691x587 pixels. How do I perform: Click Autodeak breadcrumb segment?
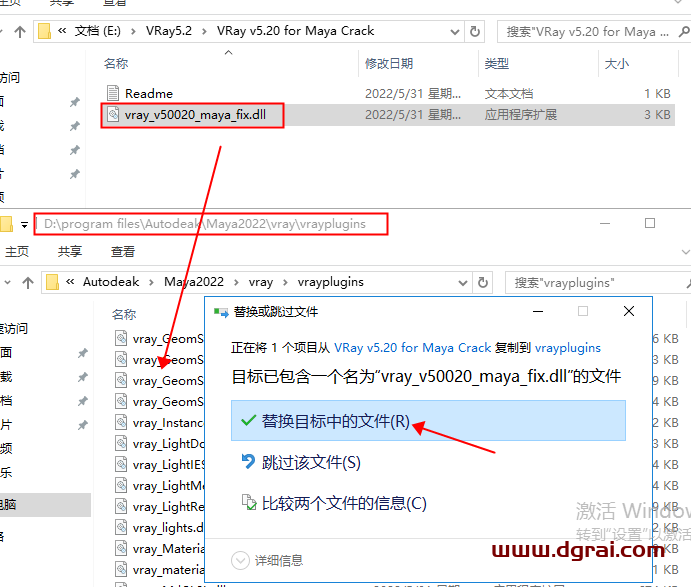(x=111, y=282)
